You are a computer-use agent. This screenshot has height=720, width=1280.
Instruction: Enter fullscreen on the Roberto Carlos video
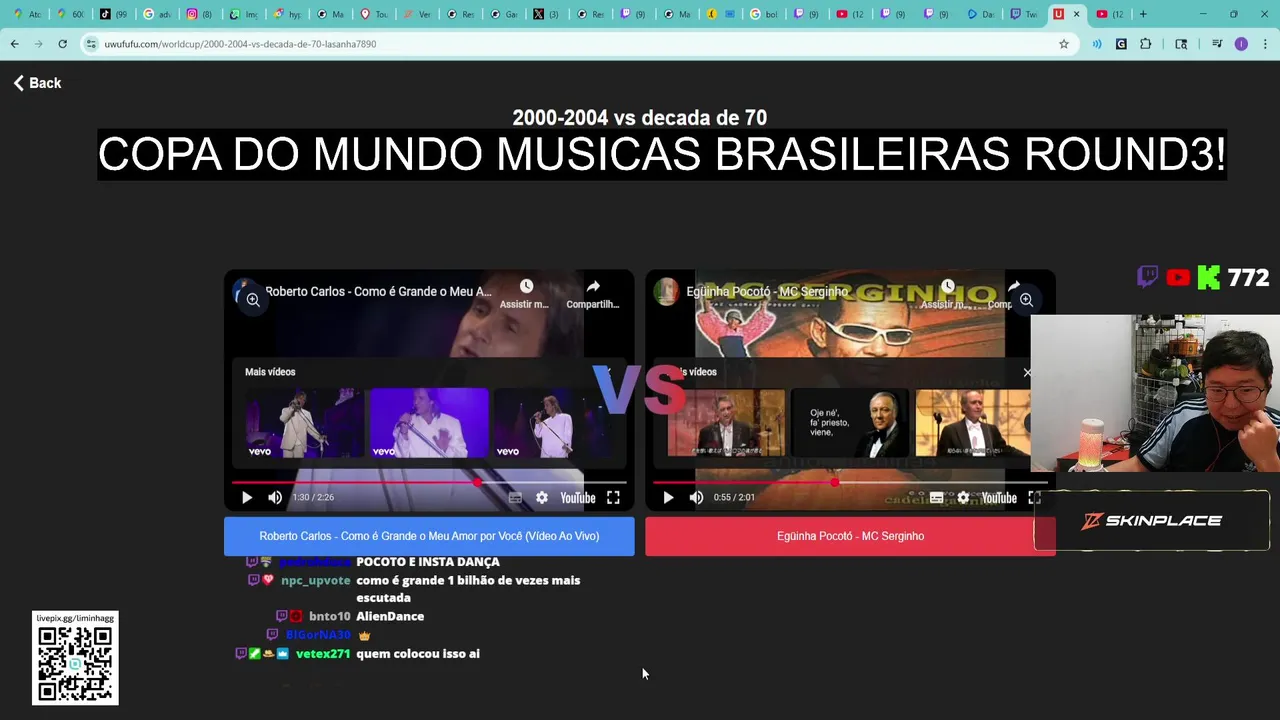pyautogui.click(x=613, y=498)
